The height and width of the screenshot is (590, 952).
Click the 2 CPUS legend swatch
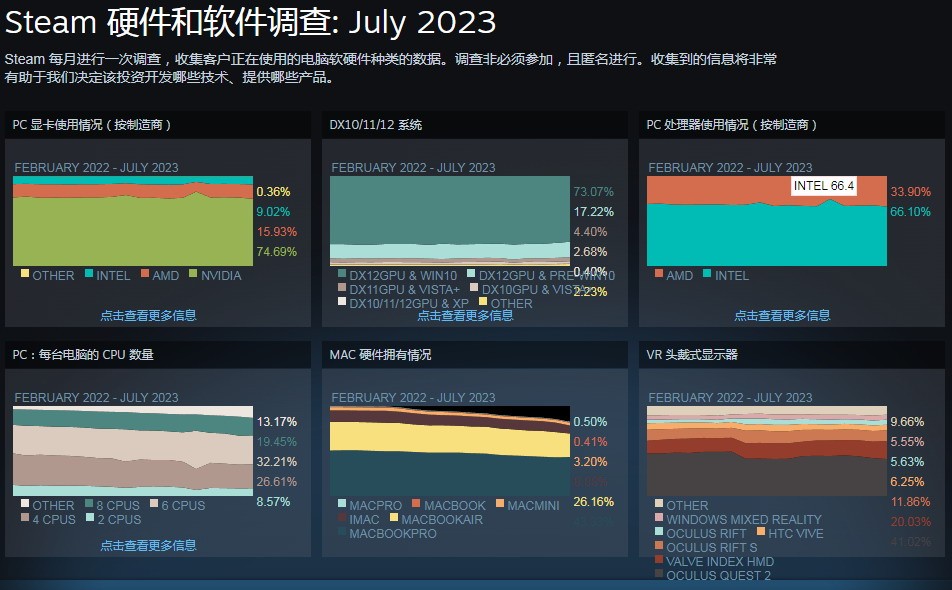click(x=90, y=517)
